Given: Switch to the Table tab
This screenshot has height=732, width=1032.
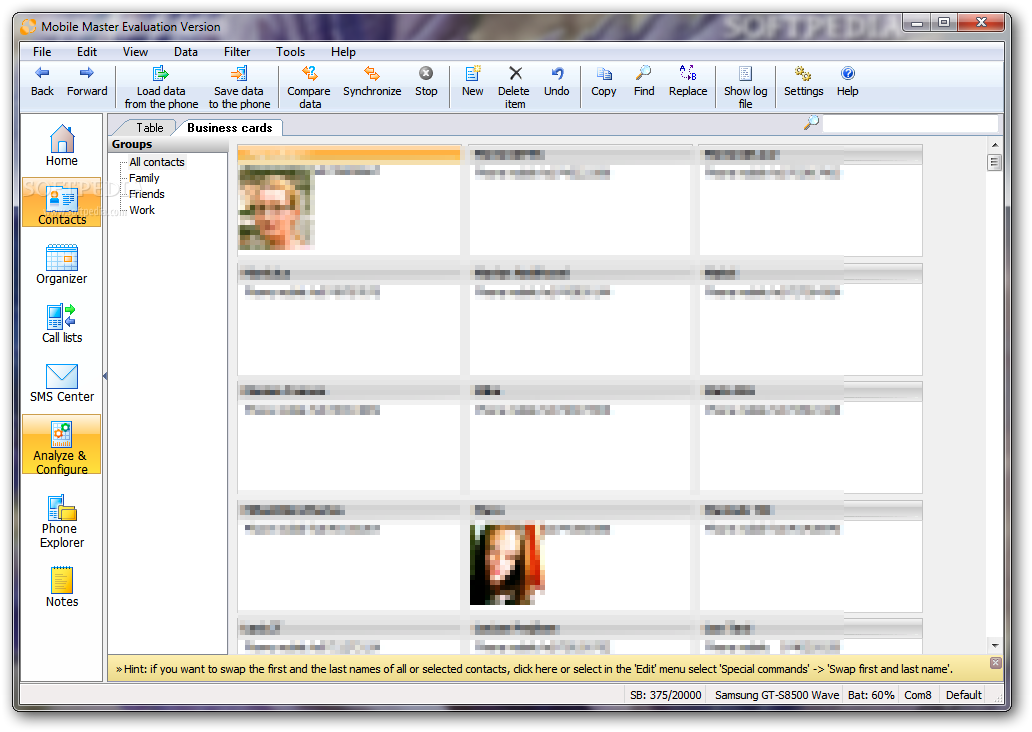Looking at the screenshot, I should pyautogui.click(x=149, y=128).
